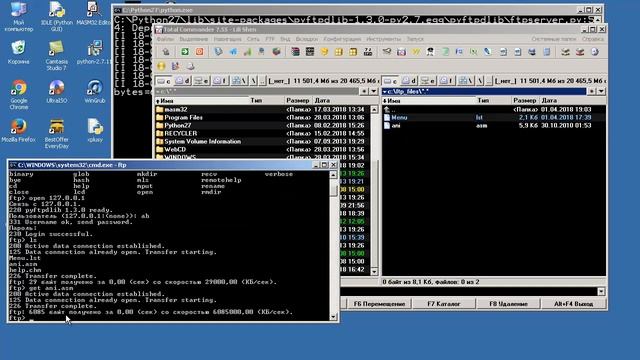Switch left panel to drive f
The height and width of the screenshot is (360, 640).
pyautogui.click(x=220, y=81)
